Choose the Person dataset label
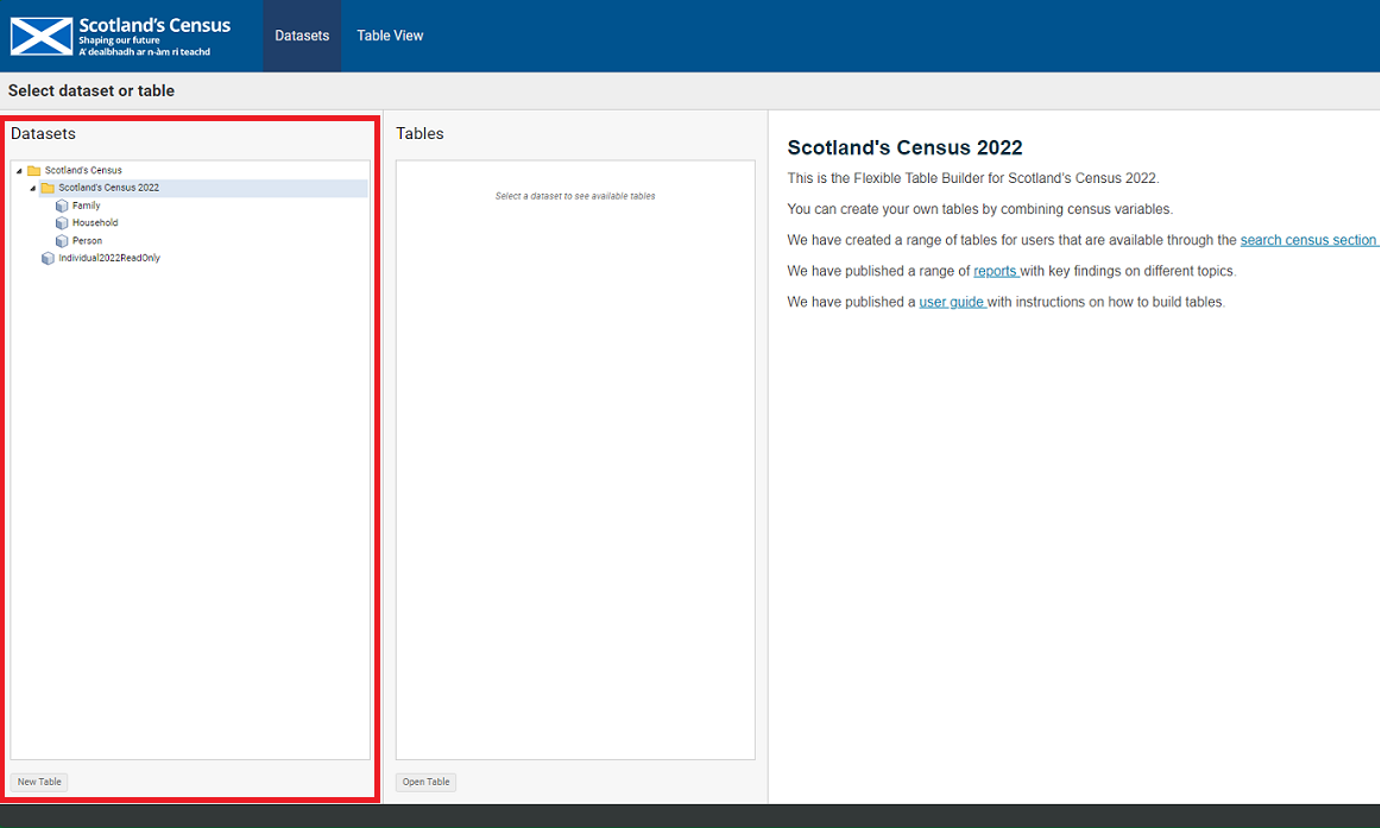Screen dimensions: 1380x828 [x=87, y=241]
